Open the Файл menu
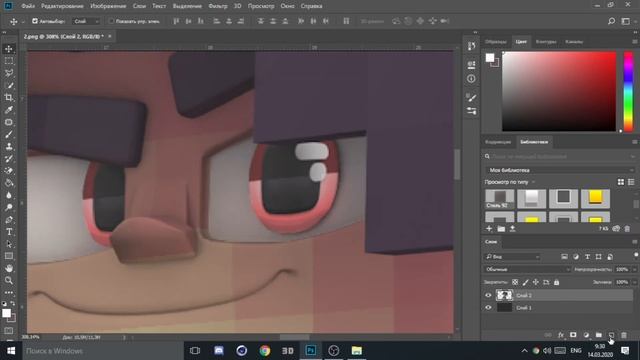This screenshot has width=640, height=360. (x=28, y=6)
